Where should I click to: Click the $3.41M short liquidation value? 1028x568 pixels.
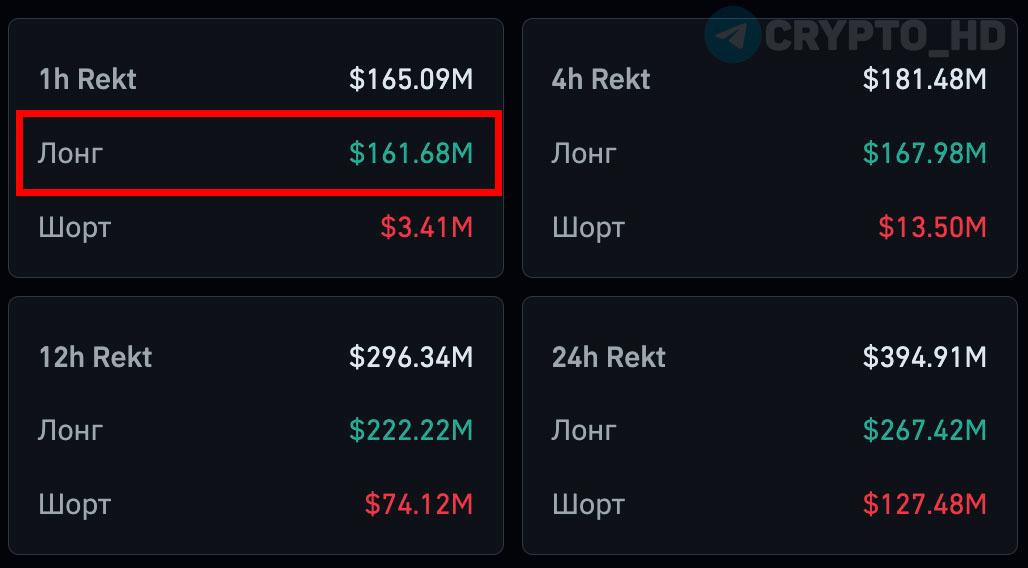point(427,227)
